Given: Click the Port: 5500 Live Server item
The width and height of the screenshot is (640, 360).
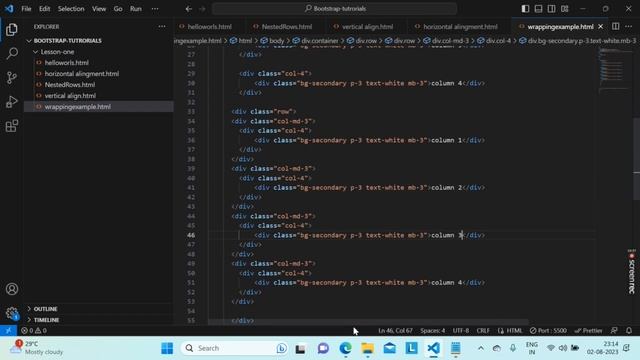Looking at the screenshot, I should pyautogui.click(x=548, y=331).
